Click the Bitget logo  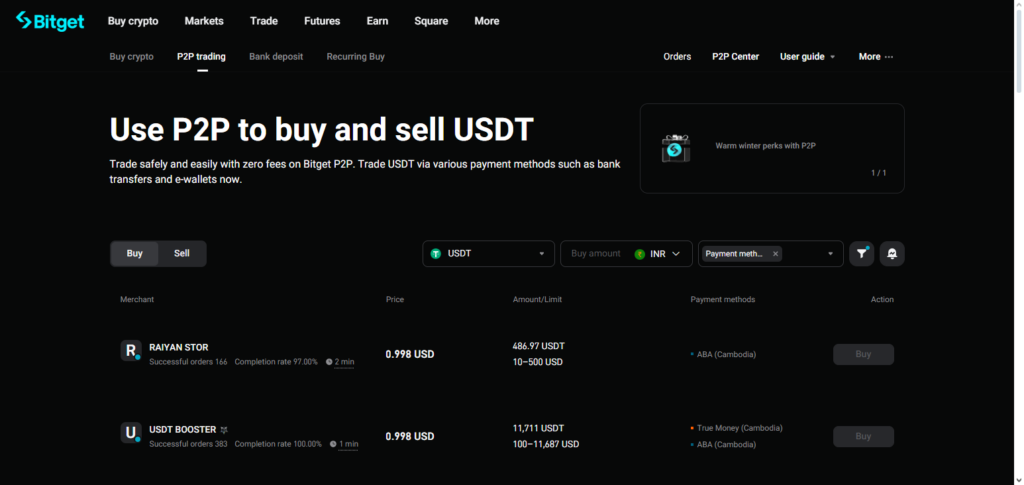pyautogui.click(x=50, y=21)
